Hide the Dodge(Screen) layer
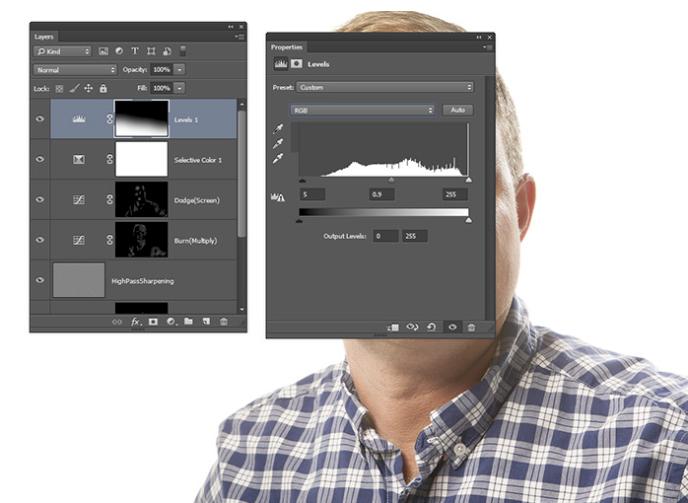 coord(39,199)
